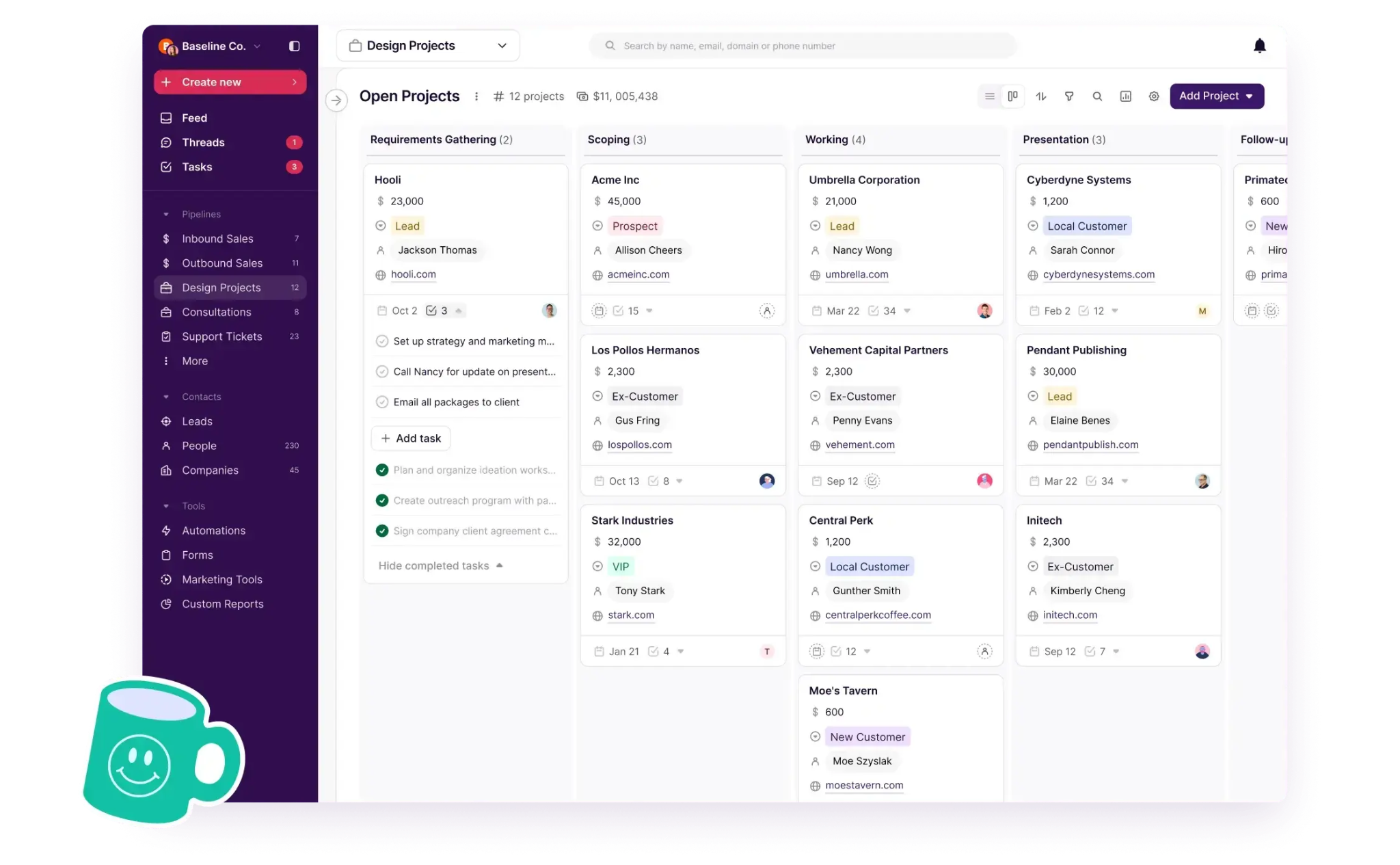Uncheck 'Plan and organize ideation works' task
The height and width of the screenshot is (865, 1400).
382,470
